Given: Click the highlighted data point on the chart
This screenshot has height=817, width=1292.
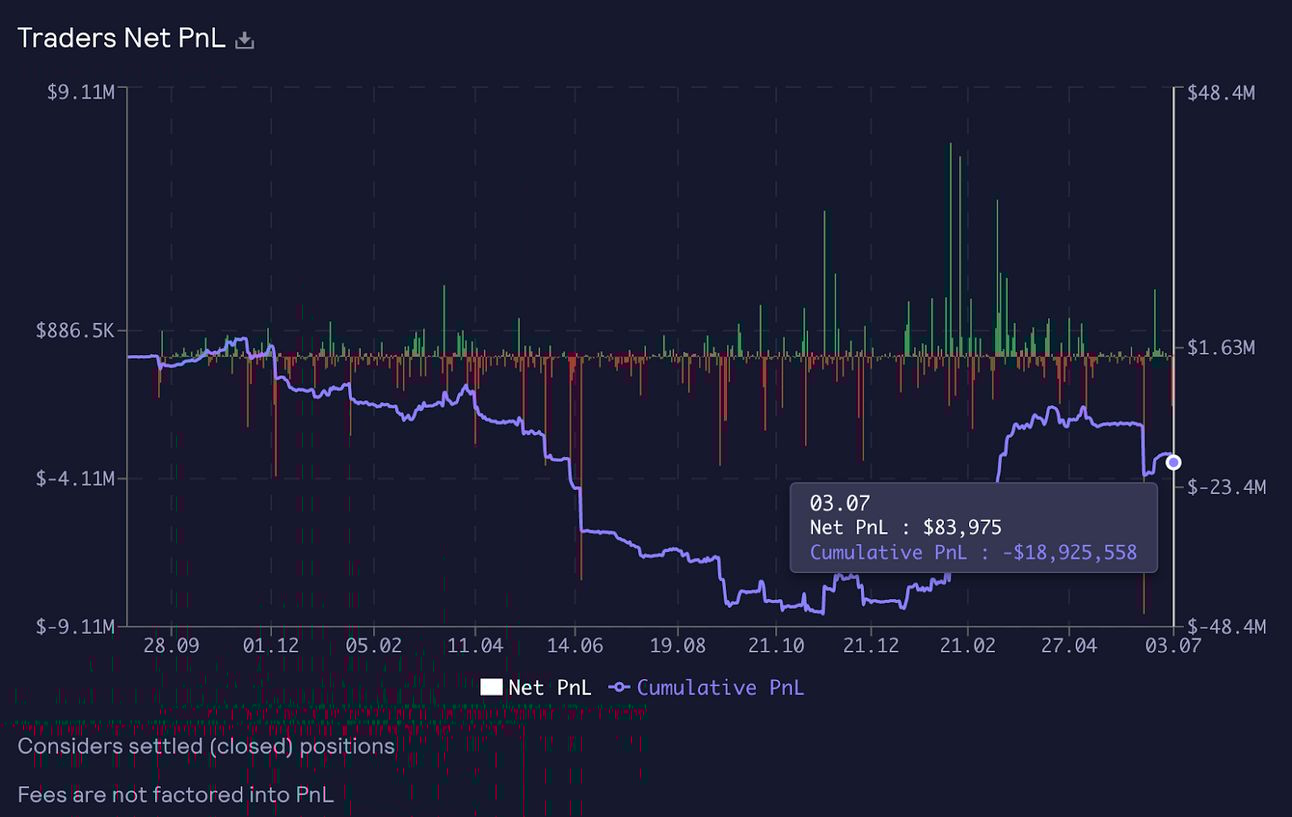Looking at the screenshot, I should click(1174, 462).
